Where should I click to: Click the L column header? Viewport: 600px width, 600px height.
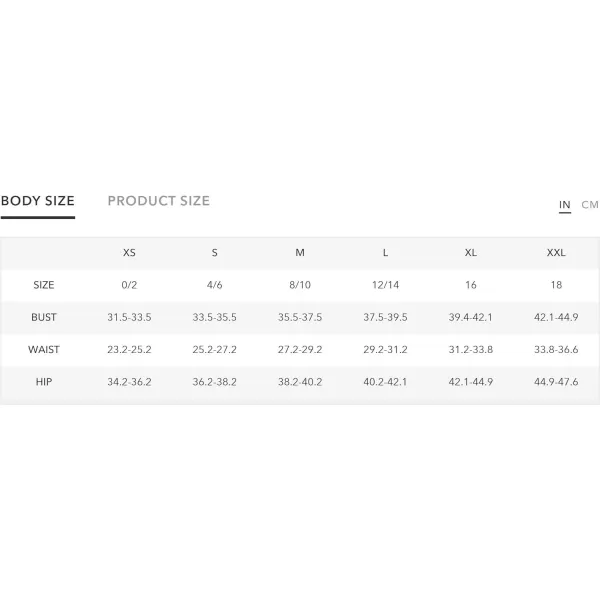[x=385, y=253]
